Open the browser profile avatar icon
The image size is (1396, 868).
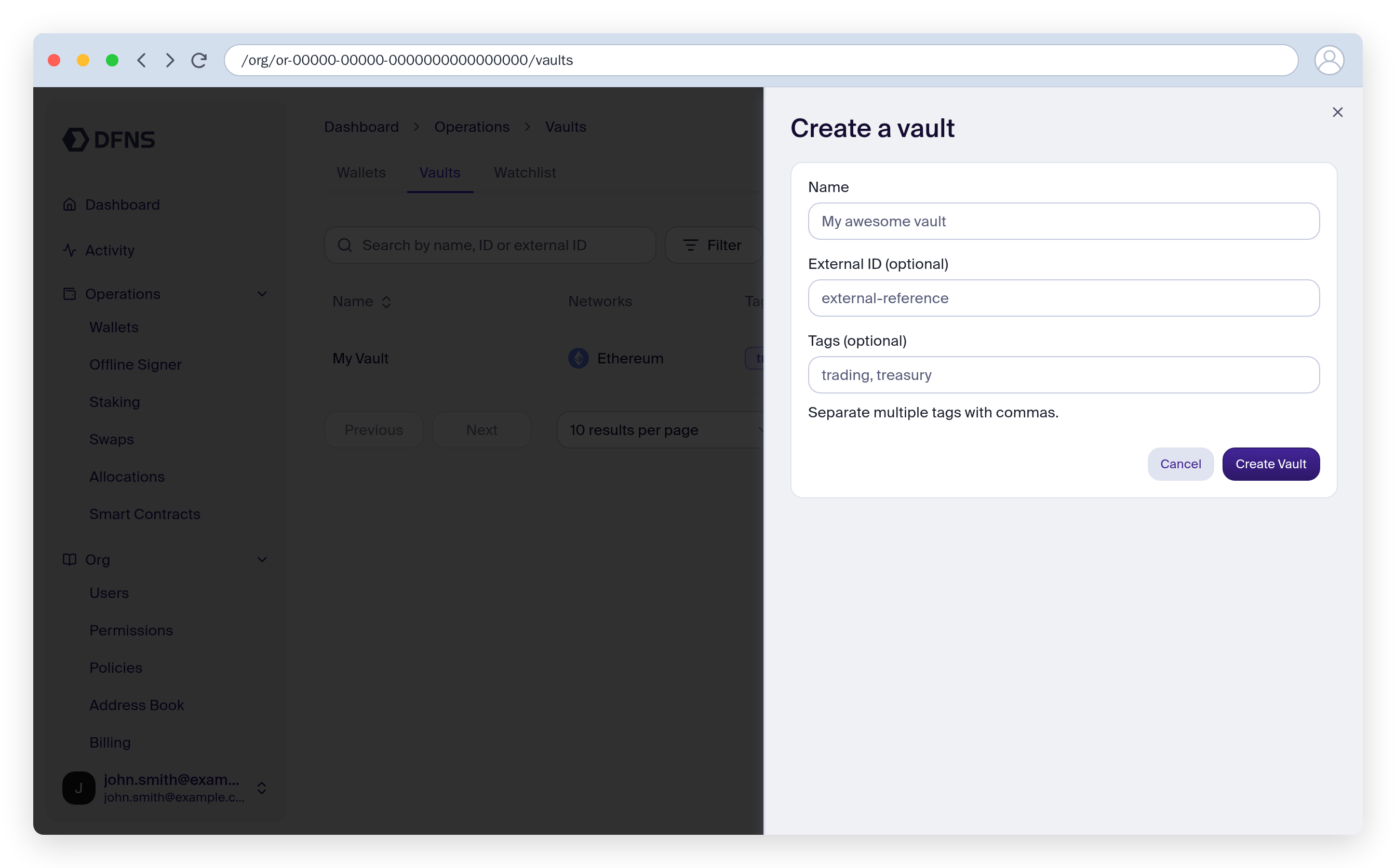coord(1328,60)
